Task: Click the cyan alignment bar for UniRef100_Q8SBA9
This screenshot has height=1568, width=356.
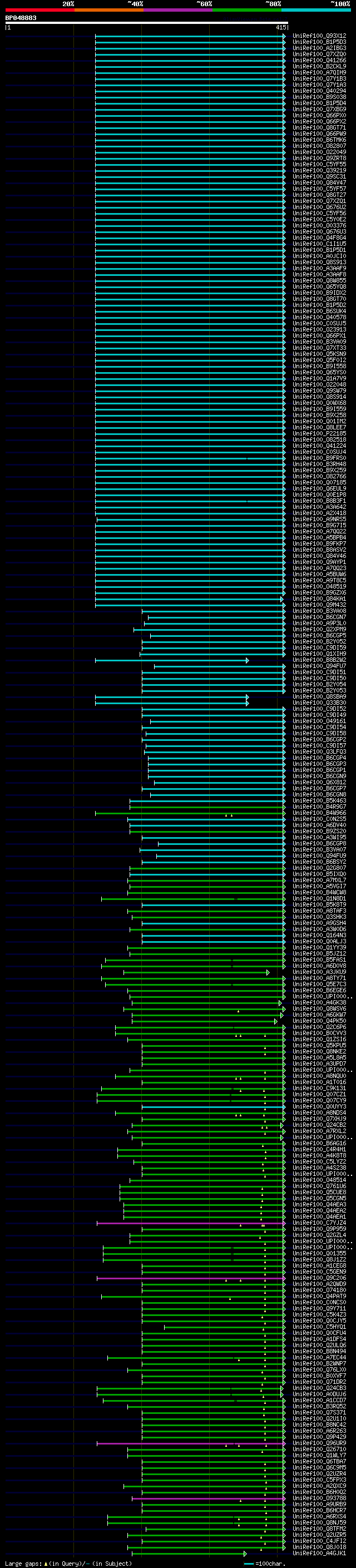Action: (x=172, y=697)
